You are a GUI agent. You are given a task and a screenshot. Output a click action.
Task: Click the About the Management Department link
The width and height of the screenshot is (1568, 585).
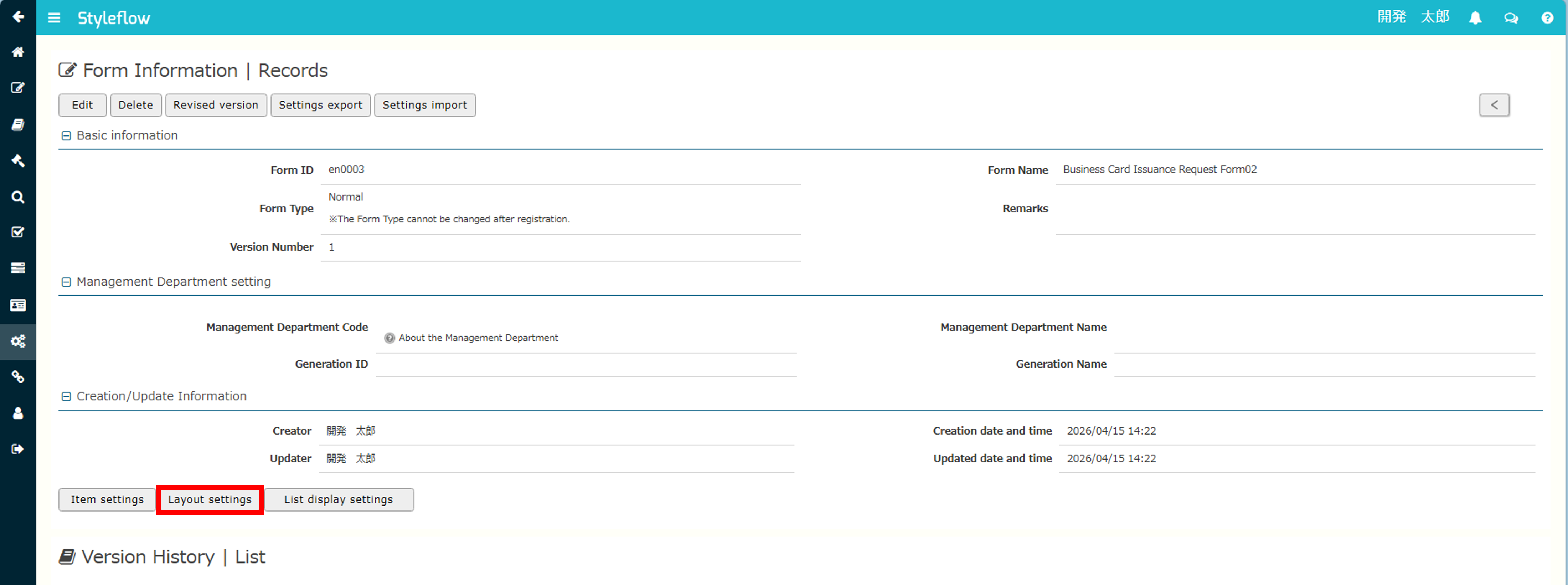pos(479,338)
